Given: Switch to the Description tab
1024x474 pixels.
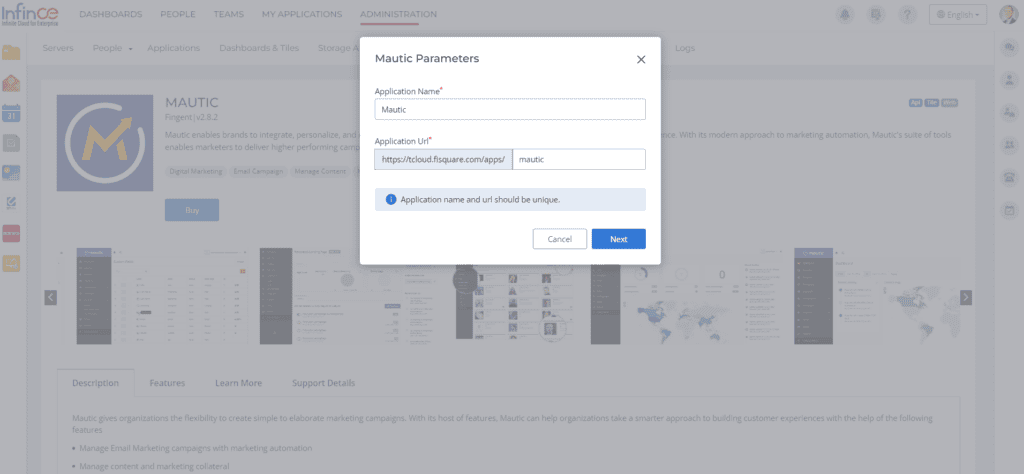Looking at the screenshot, I should [x=95, y=383].
